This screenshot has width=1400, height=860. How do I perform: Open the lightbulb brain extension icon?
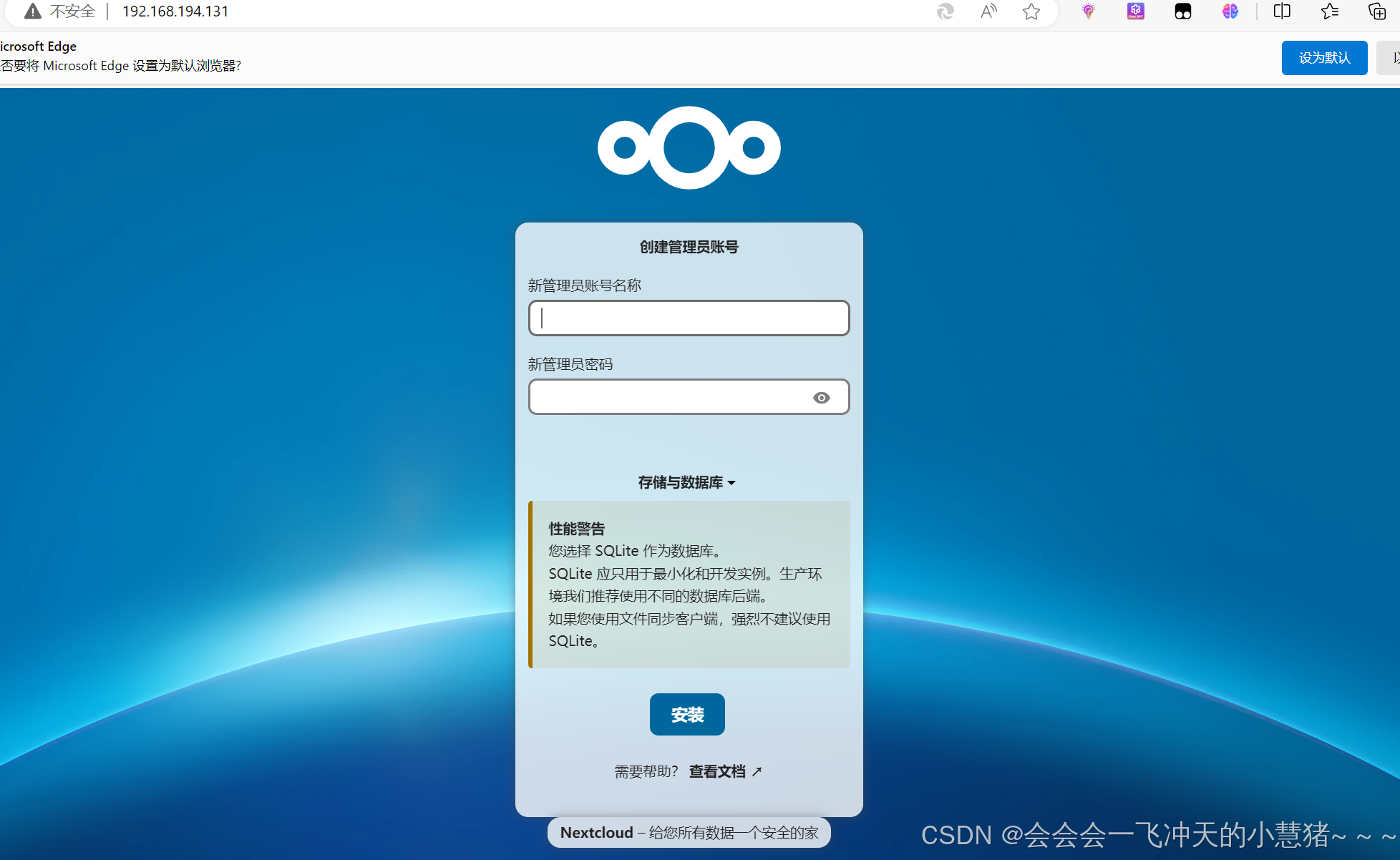point(1088,11)
